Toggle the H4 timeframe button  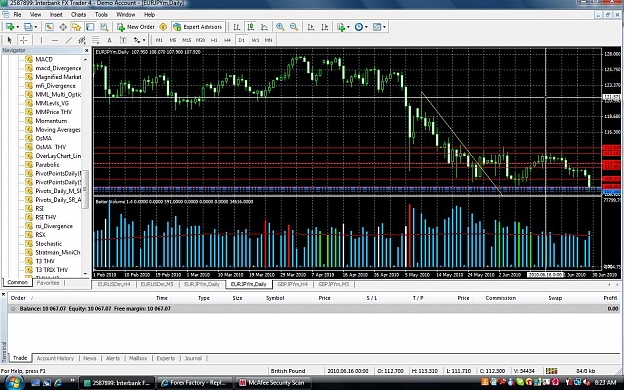click(228, 40)
